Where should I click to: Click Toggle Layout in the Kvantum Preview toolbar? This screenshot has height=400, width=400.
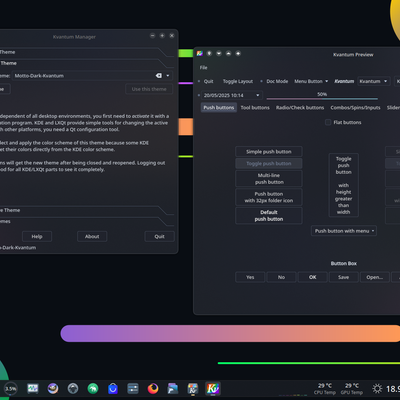pos(238,81)
